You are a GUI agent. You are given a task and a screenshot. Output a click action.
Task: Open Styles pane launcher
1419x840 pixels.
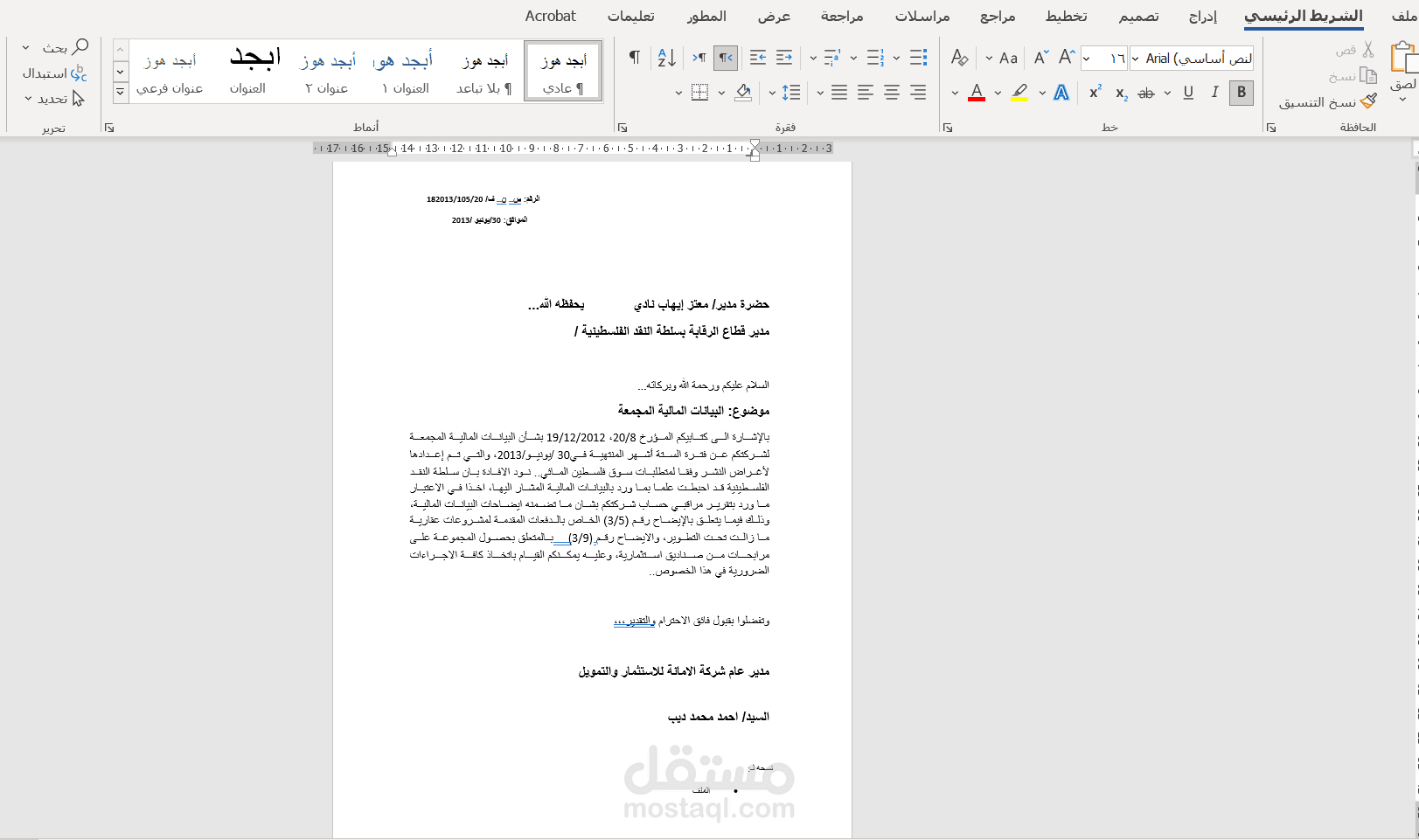109,128
